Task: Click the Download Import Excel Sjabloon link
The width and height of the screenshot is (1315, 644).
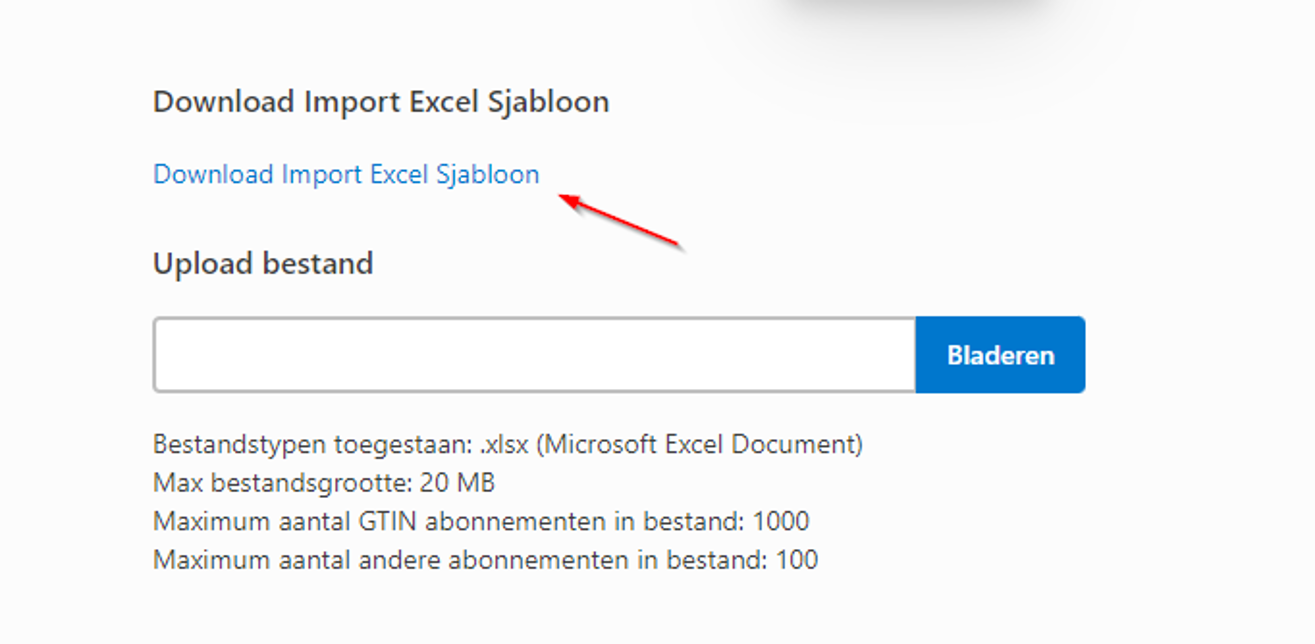Action: (x=345, y=175)
